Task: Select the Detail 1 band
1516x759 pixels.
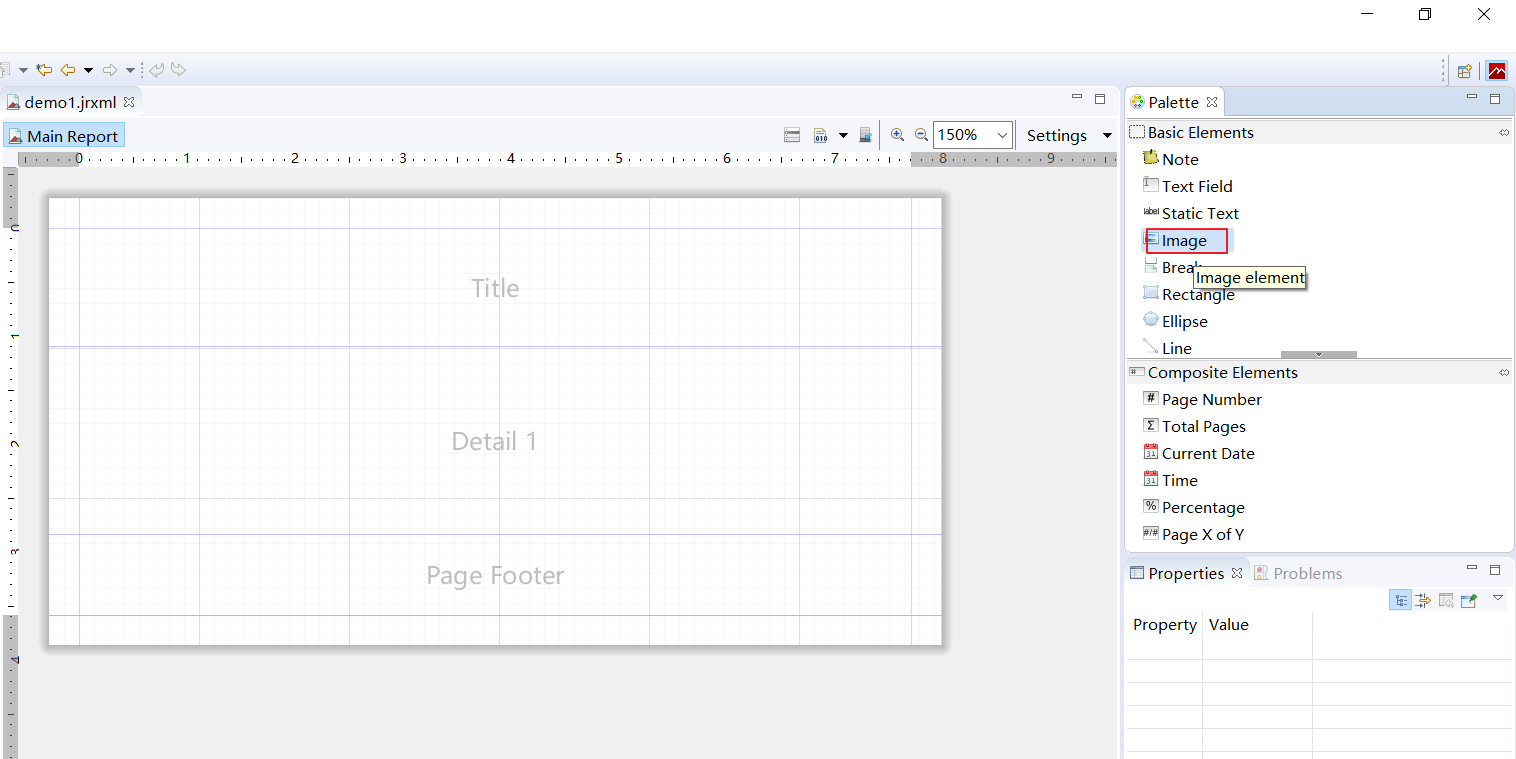Action: pyautogui.click(x=495, y=441)
